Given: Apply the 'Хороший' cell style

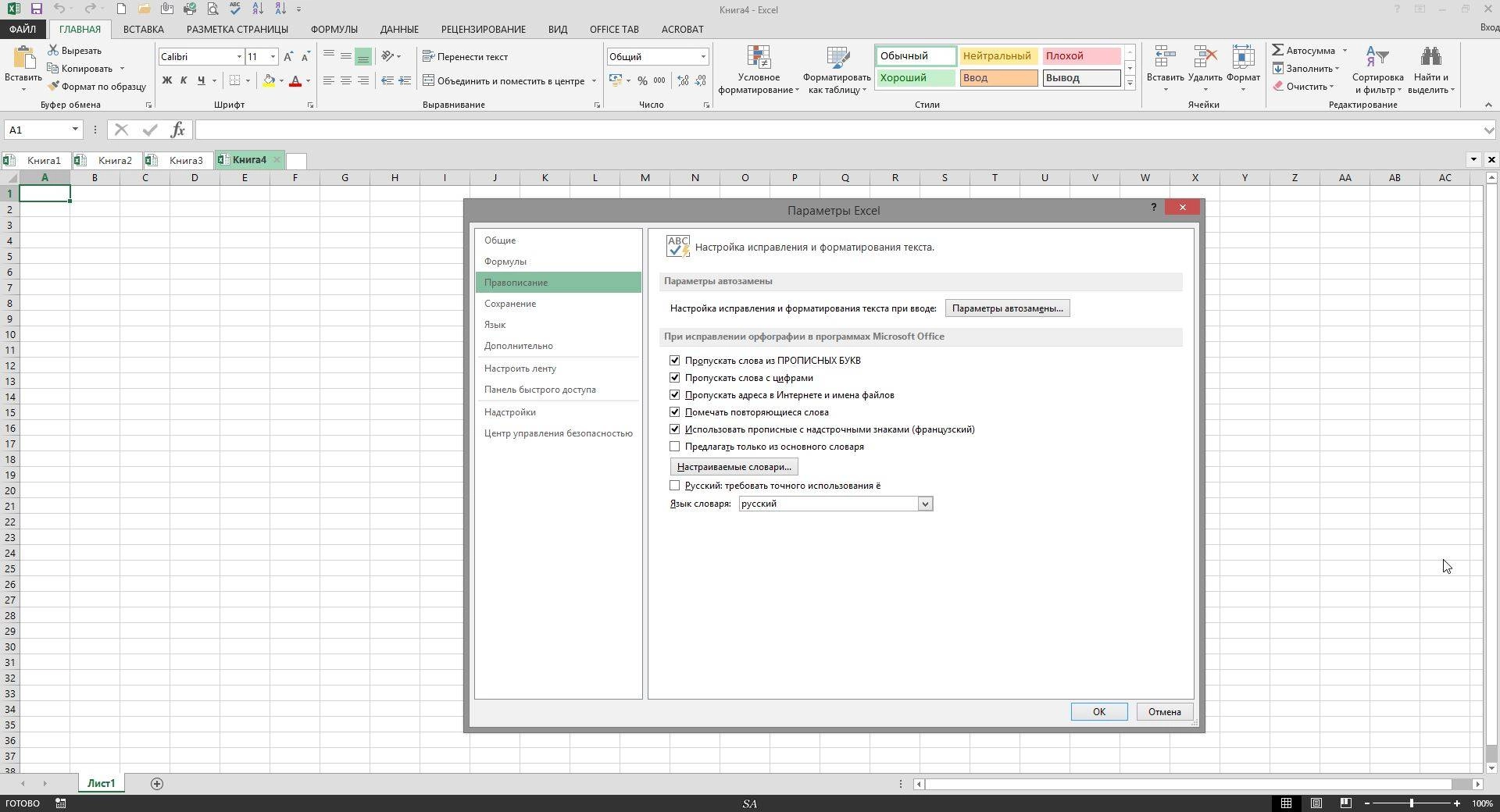Looking at the screenshot, I should point(916,77).
